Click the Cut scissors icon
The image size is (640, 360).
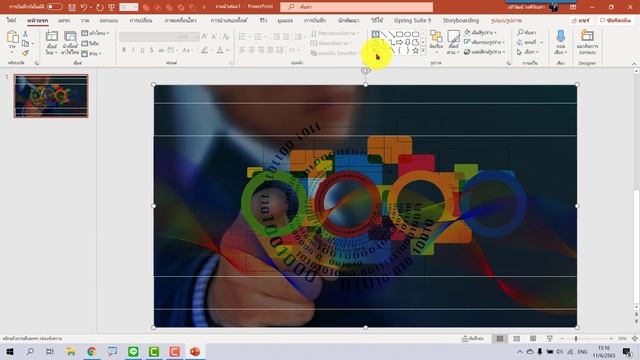click(x=25, y=34)
